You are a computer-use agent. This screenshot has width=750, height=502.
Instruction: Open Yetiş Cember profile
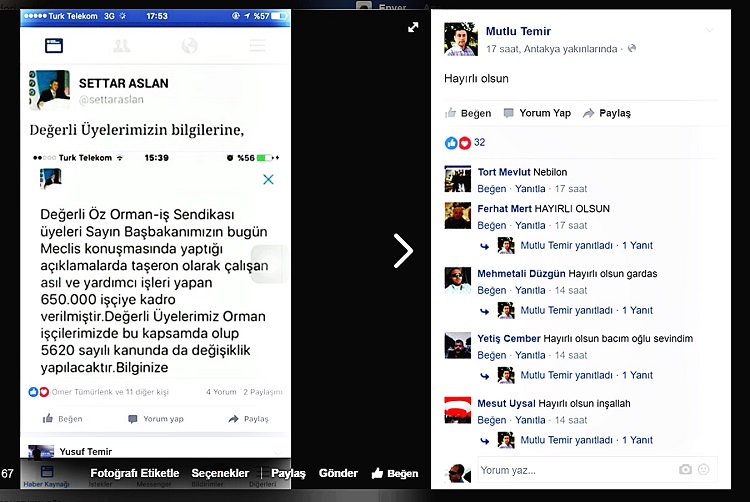[x=509, y=339]
